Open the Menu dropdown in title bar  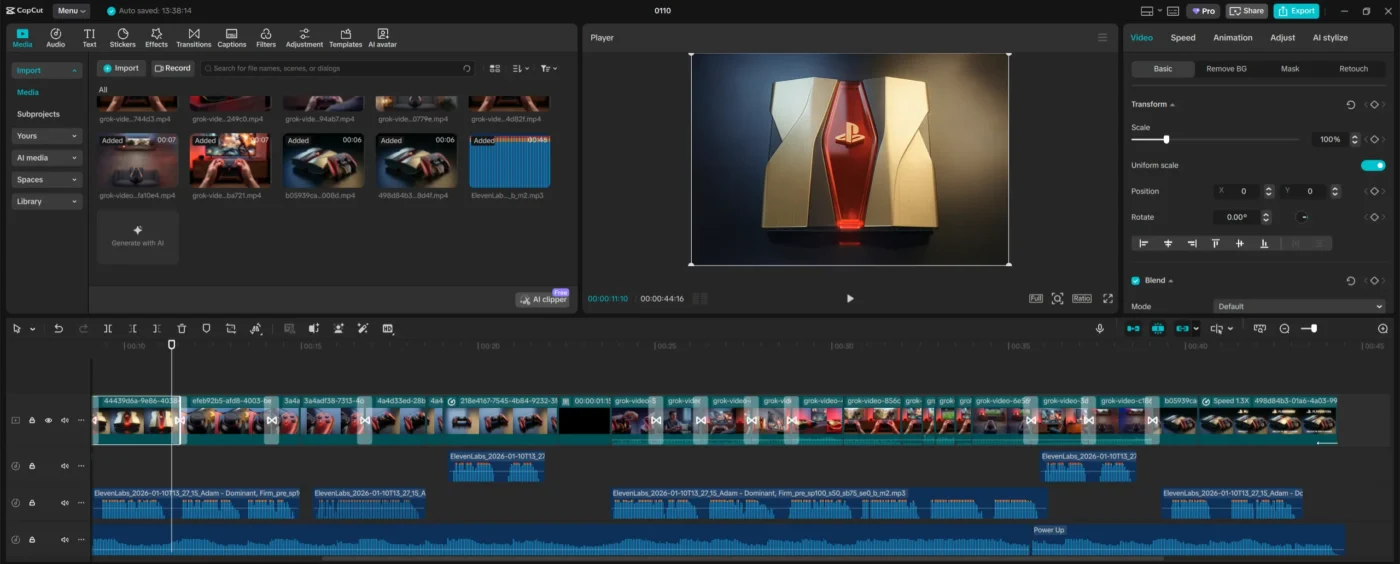point(71,11)
